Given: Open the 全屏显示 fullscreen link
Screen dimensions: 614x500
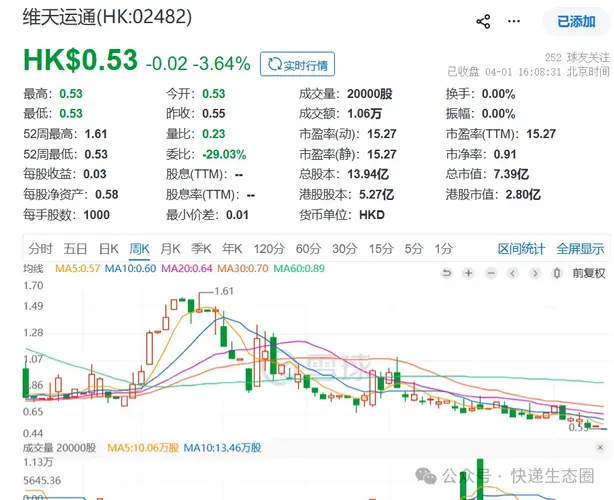Looking at the screenshot, I should (x=580, y=249).
